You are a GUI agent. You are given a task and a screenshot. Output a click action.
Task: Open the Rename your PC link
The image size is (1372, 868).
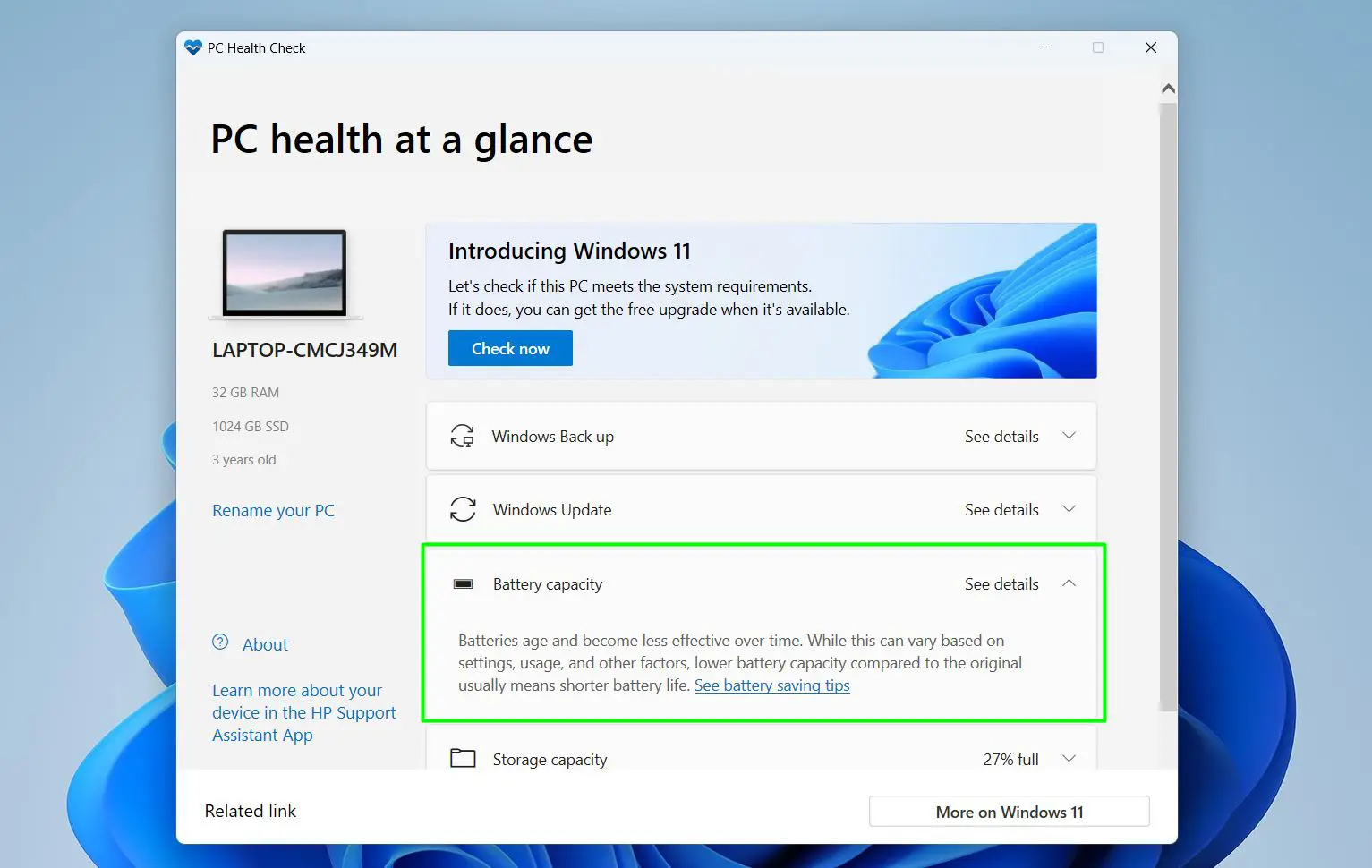[273, 511]
